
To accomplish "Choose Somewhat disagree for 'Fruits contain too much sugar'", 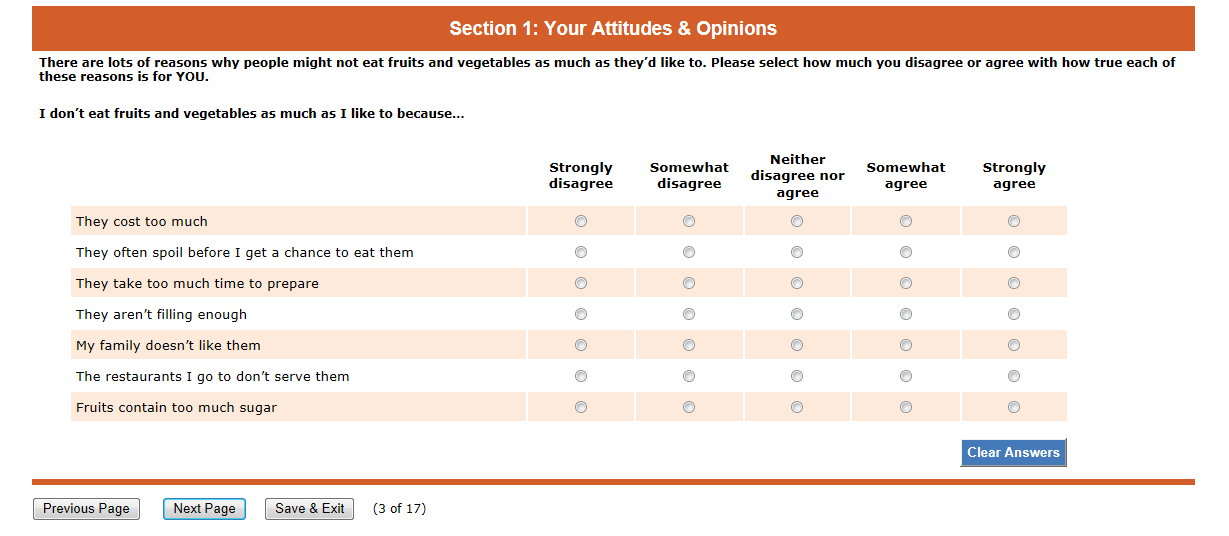I will (689, 407).
